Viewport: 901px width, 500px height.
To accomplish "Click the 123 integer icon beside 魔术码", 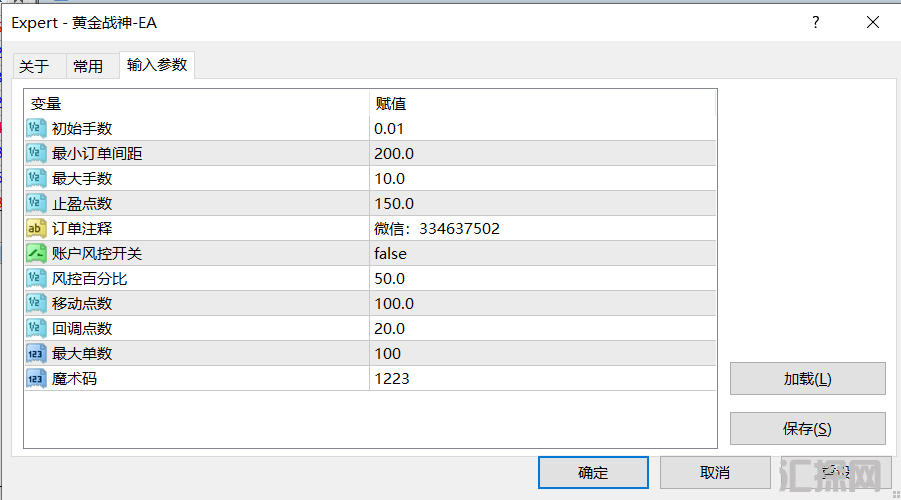I will (36, 378).
